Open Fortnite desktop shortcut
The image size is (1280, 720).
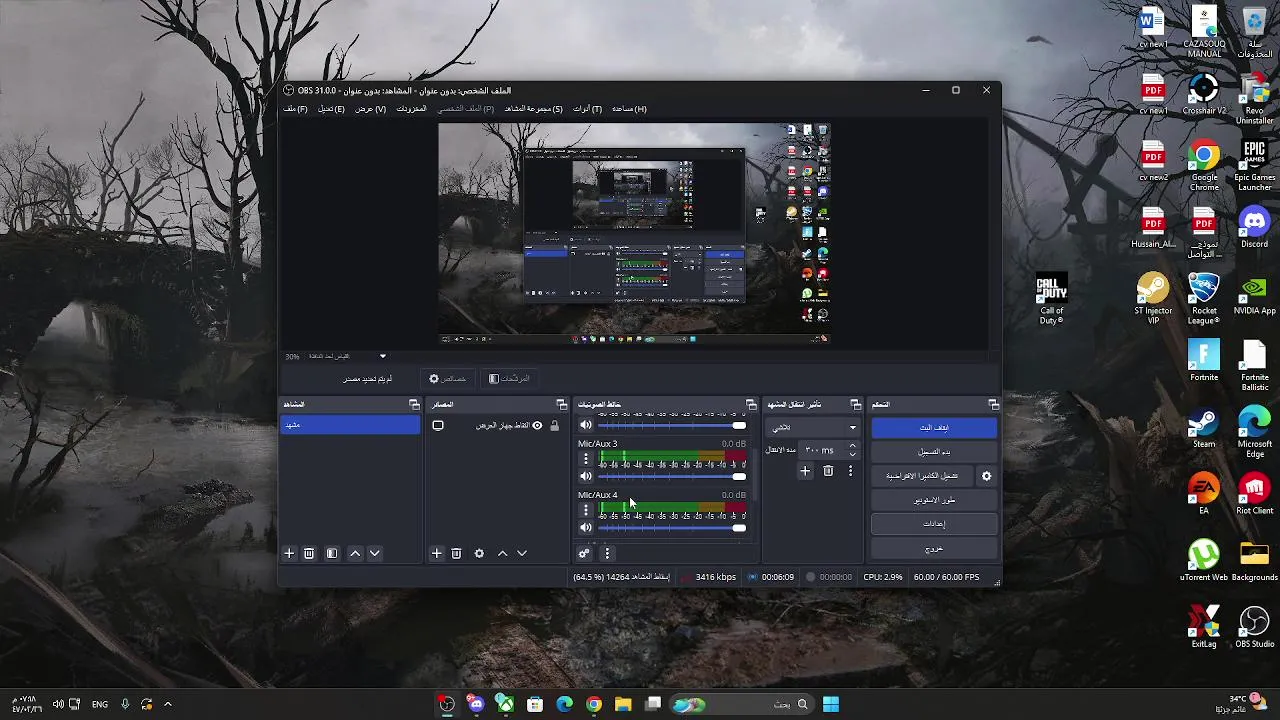(x=1204, y=360)
